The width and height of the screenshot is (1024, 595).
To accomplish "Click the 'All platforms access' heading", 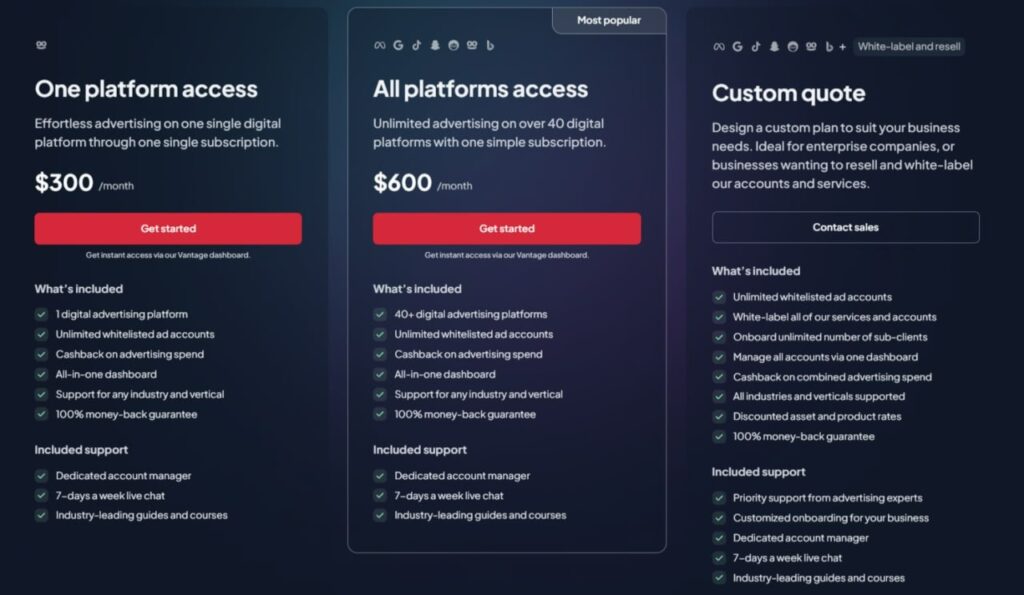I will 480,89.
